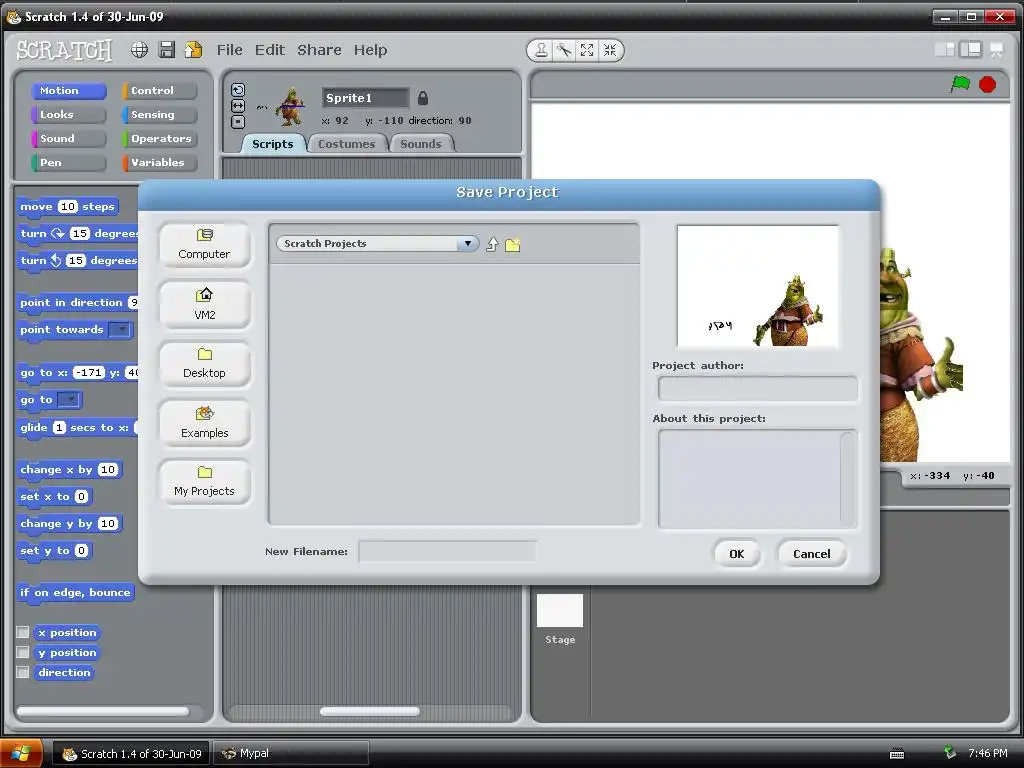The width and height of the screenshot is (1024, 768).
Task: Click the Windows Start button
Action: pyautogui.click(x=21, y=754)
